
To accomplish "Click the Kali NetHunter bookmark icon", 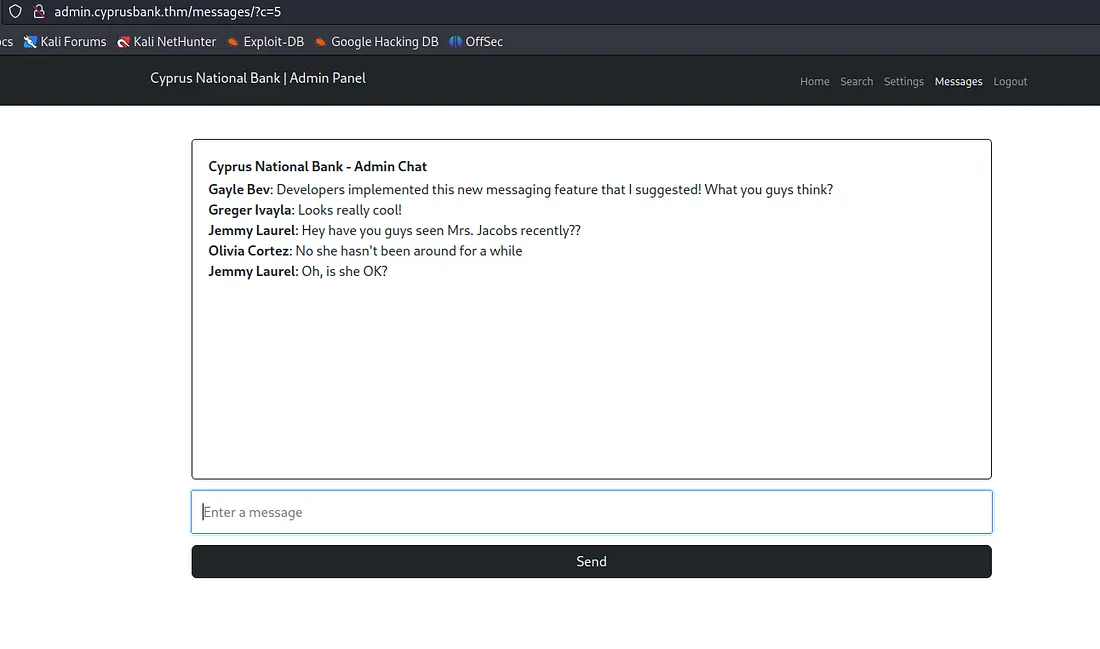I will click(x=124, y=41).
